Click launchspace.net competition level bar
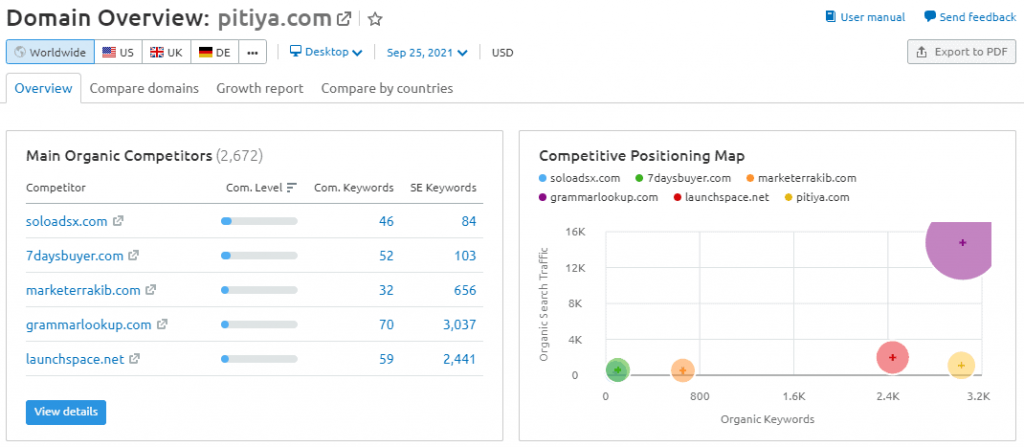The height and width of the screenshot is (447, 1024). (259, 359)
